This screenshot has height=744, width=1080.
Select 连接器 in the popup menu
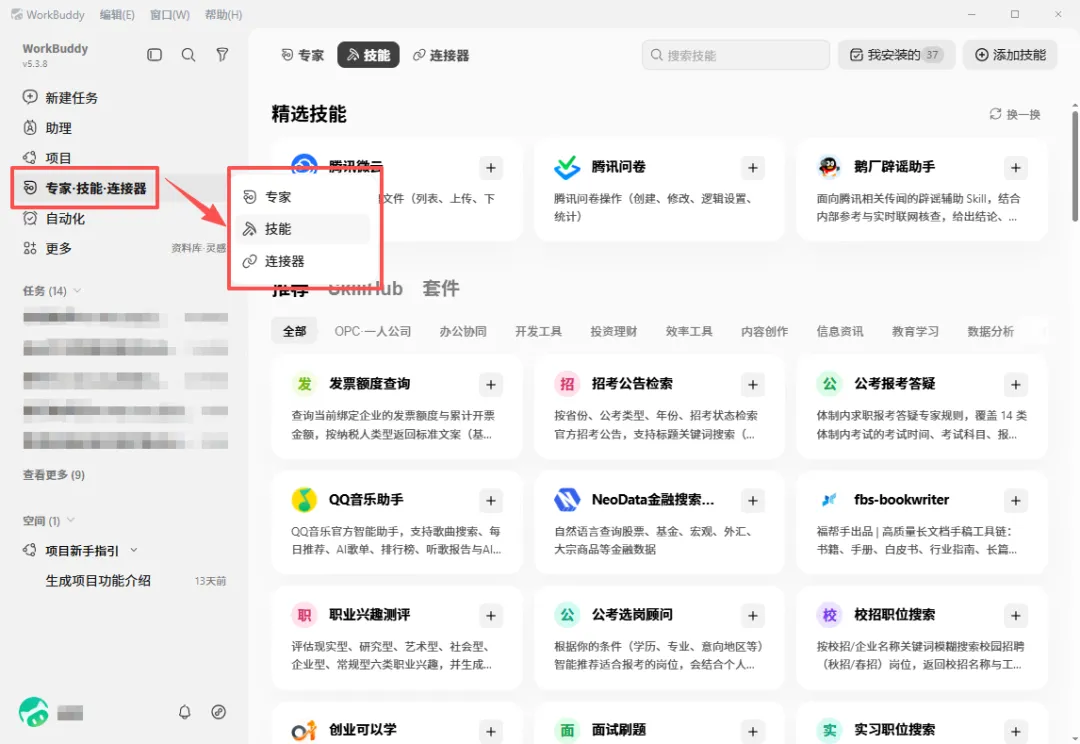click(302, 261)
